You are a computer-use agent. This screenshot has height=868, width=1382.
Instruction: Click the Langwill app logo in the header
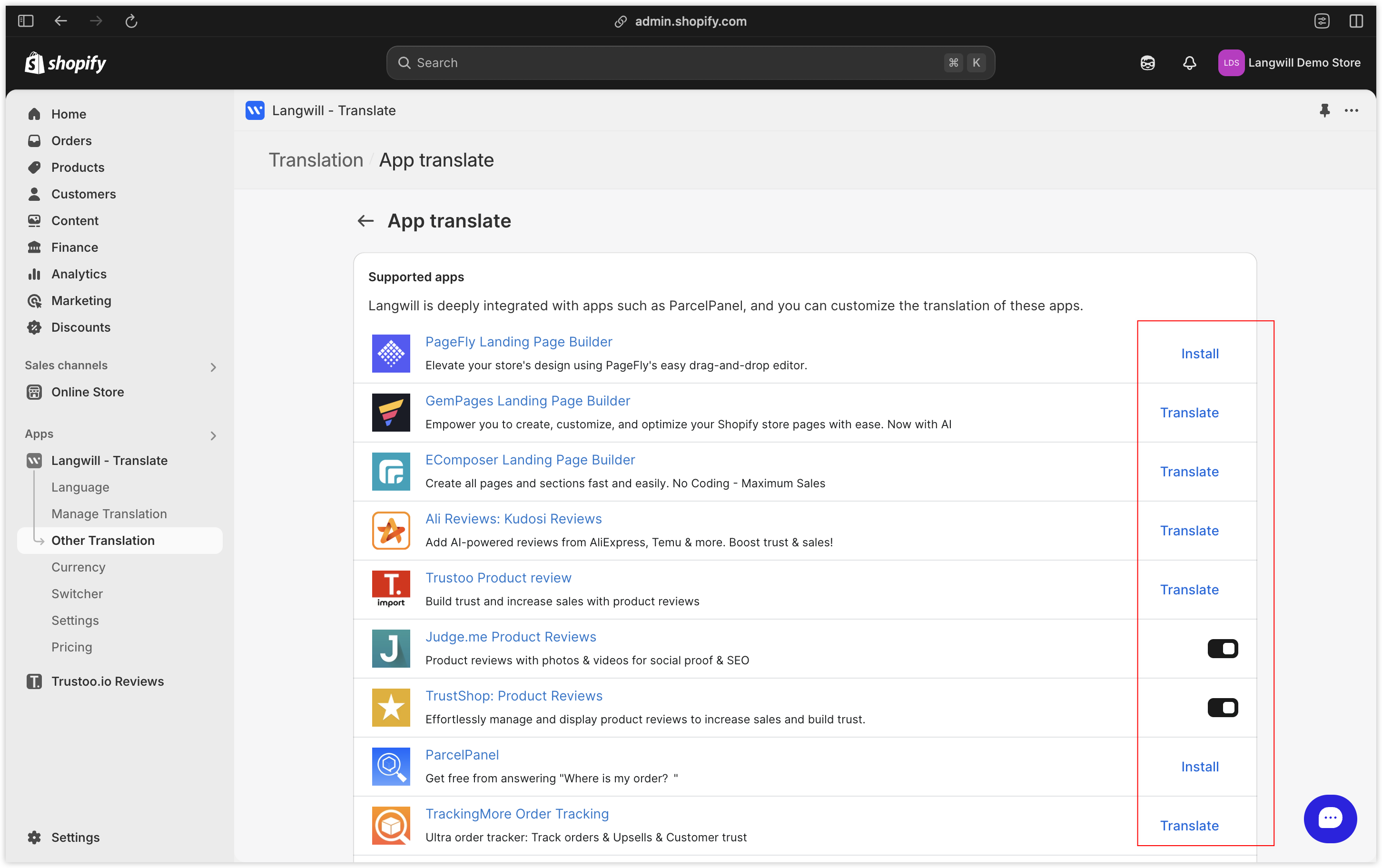[x=255, y=110]
